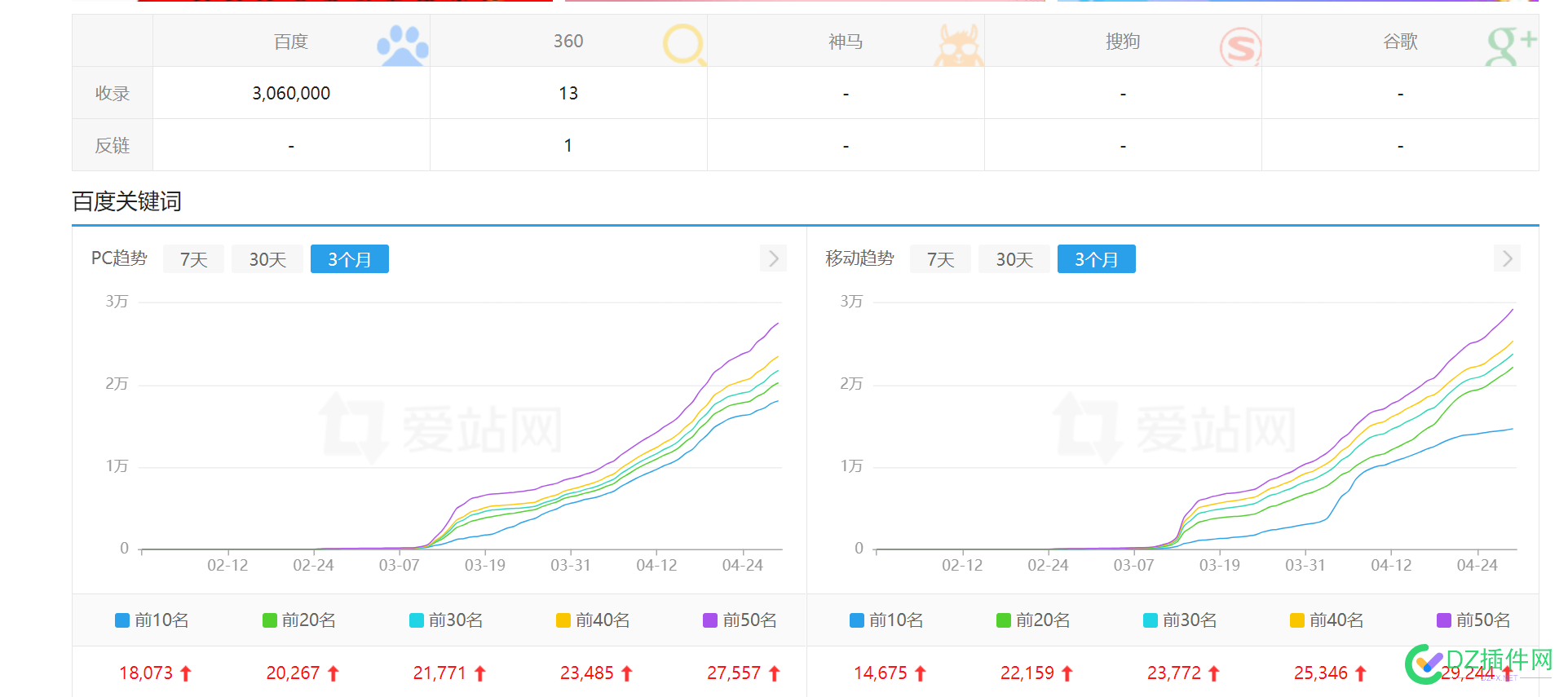Toggle yellow 前40名 legend swatch in mobile chart
Image resolution: width=1568 pixels, height=697 pixels.
[1297, 620]
